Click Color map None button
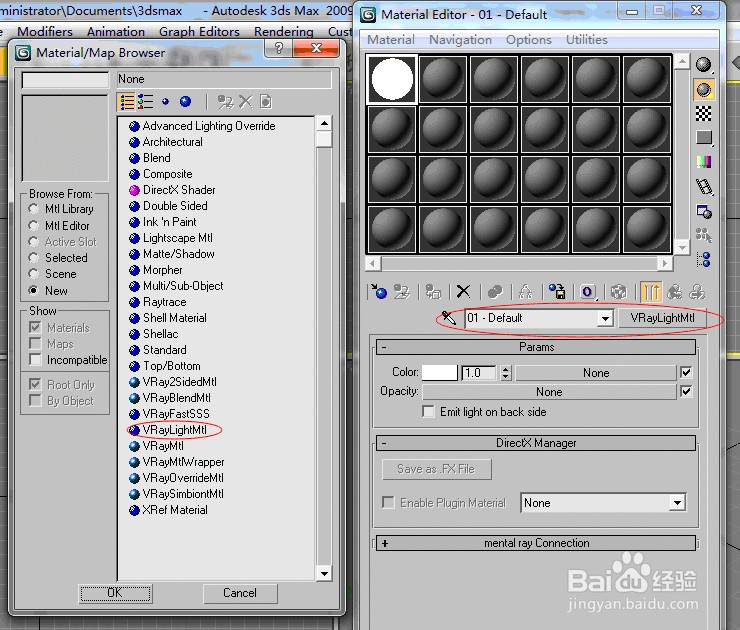 pos(596,373)
